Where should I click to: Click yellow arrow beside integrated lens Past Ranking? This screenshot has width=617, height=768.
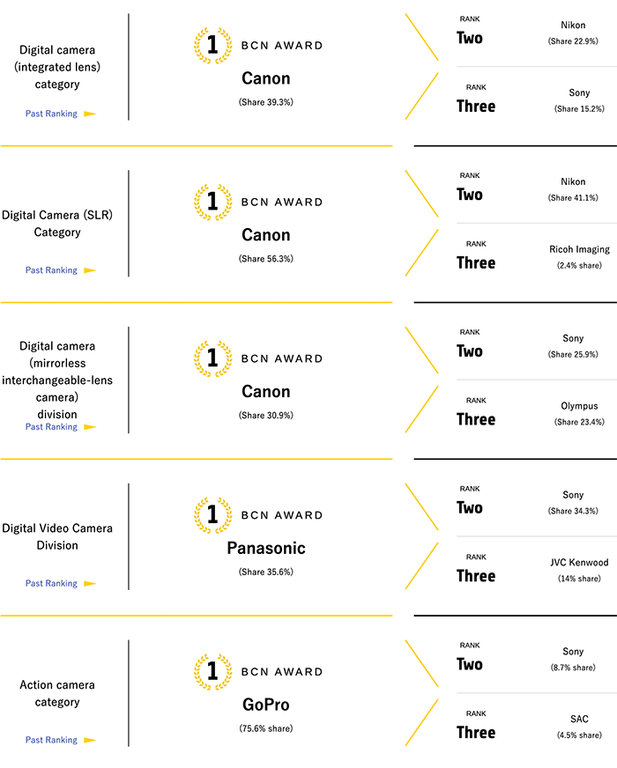(89, 114)
